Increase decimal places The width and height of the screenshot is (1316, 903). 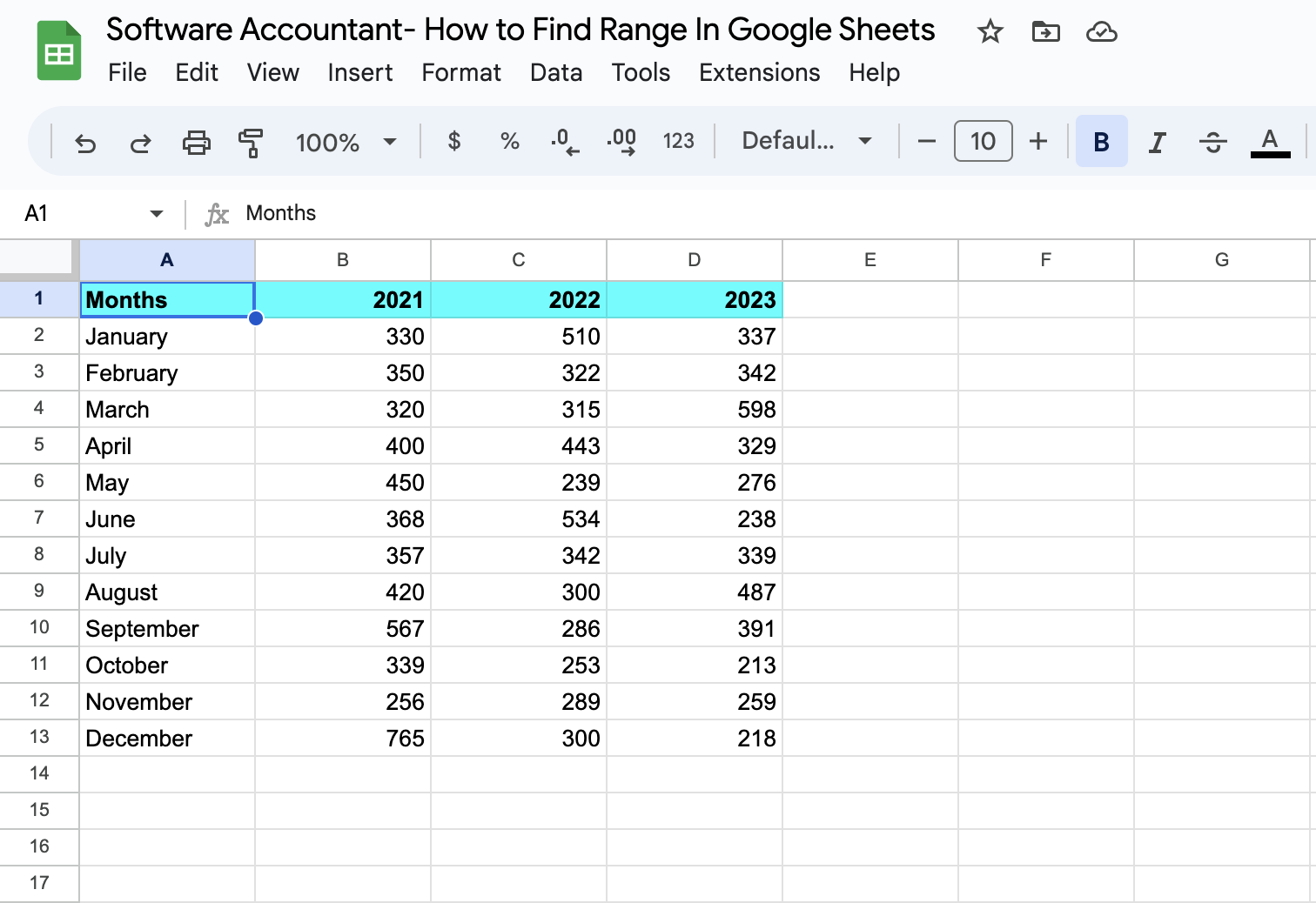(621, 141)
